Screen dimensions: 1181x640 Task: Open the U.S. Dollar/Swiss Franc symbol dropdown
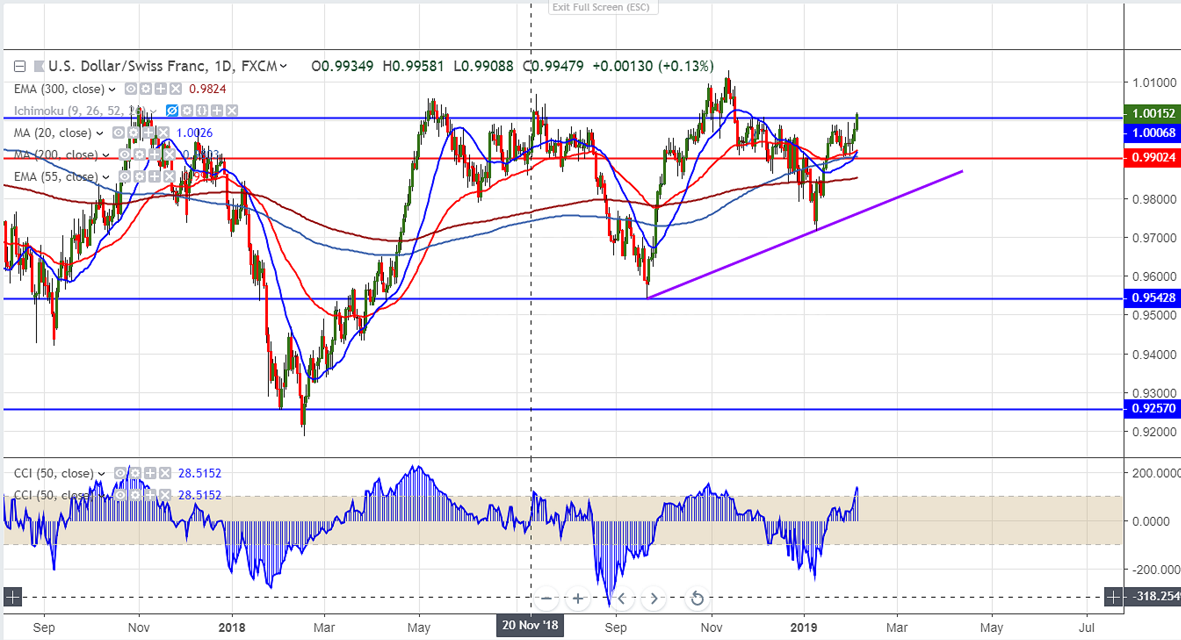click(x=283, y=66)
